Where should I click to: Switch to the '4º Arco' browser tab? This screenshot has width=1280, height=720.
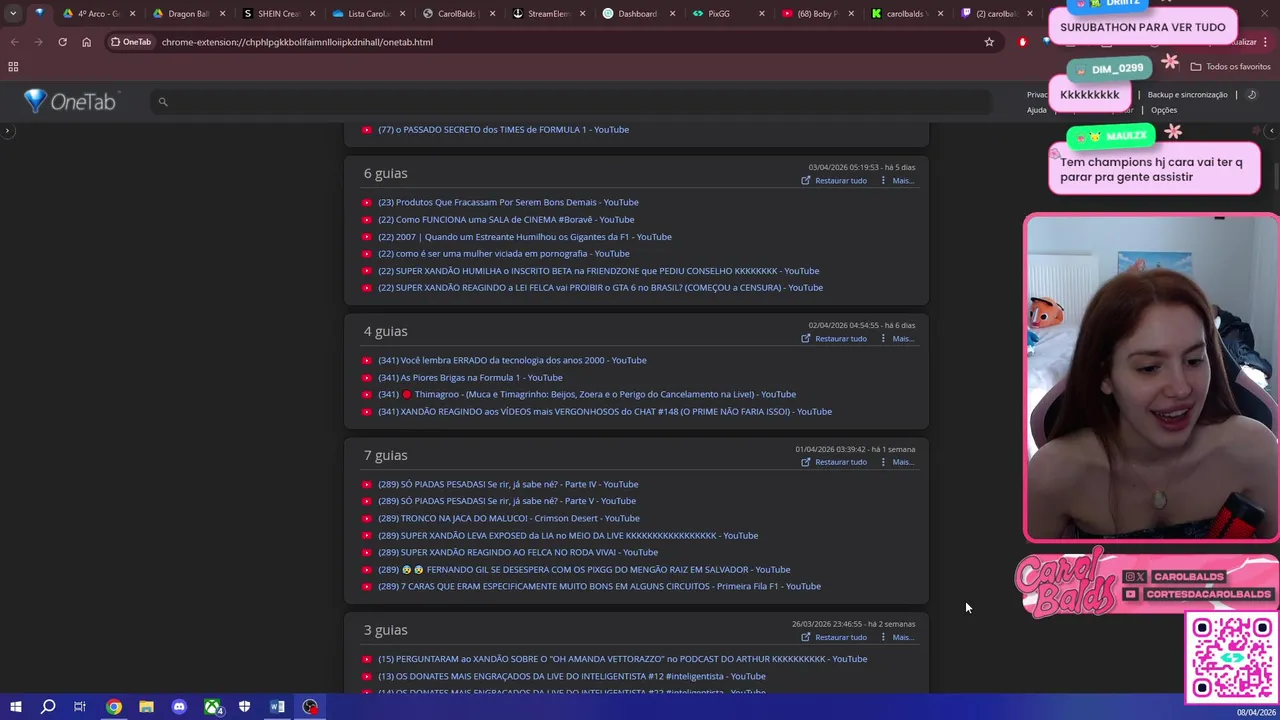(98, 14)
